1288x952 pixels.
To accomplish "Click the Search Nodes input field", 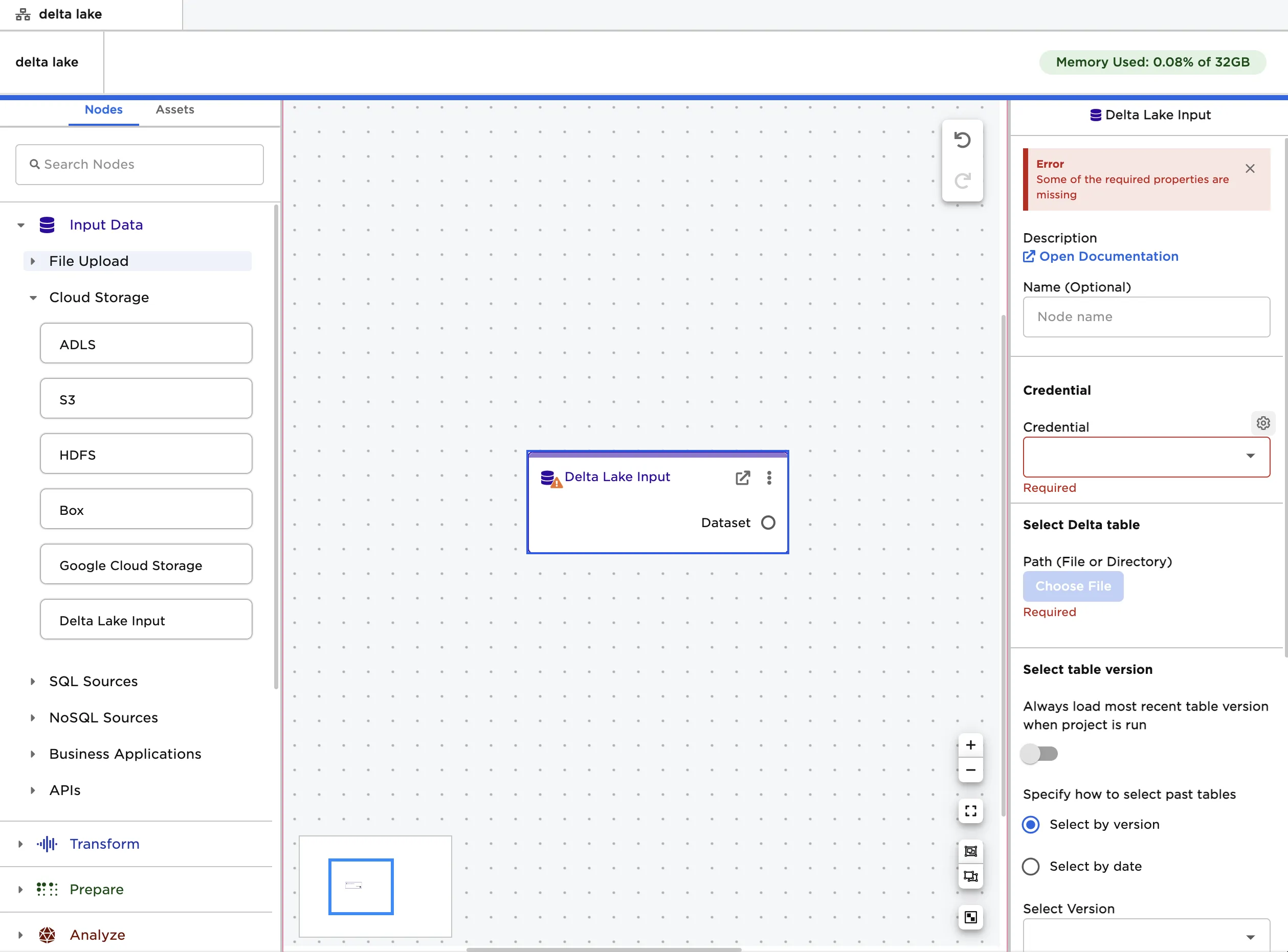I will [x=140, y=165].
